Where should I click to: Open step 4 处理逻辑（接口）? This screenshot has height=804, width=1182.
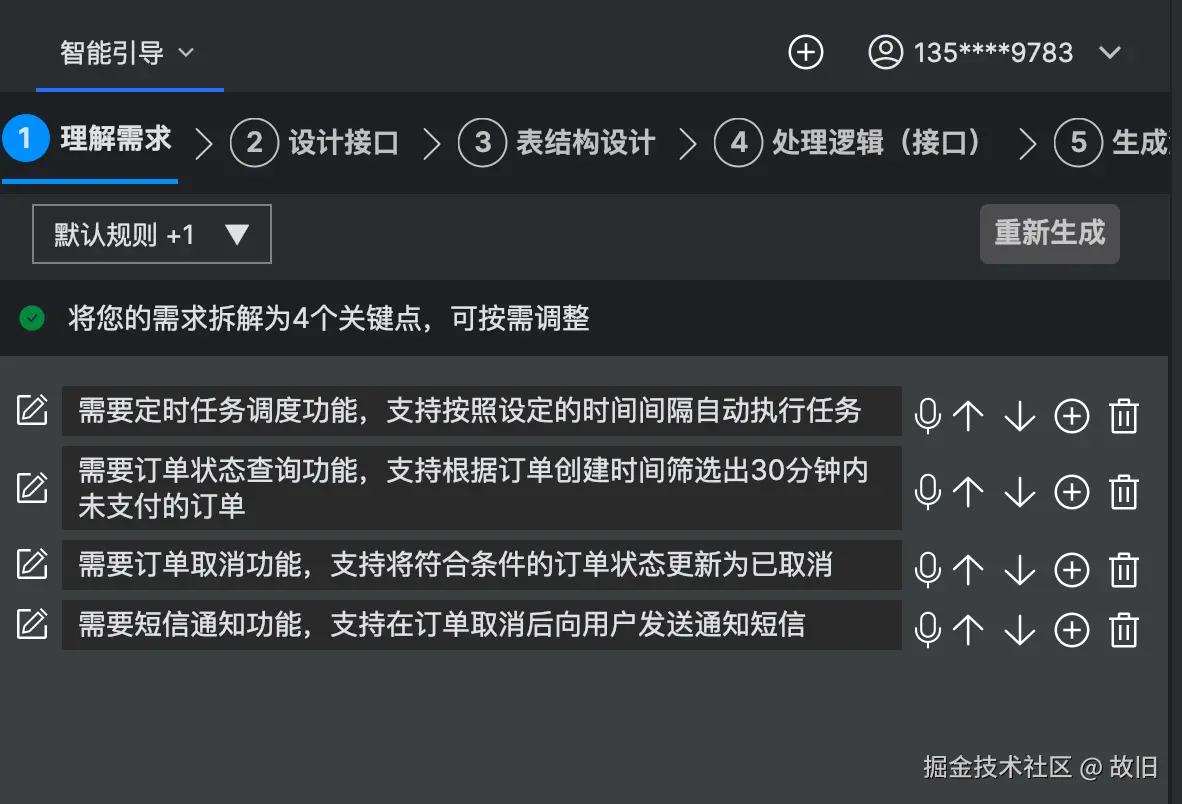[x=848, y=143]
